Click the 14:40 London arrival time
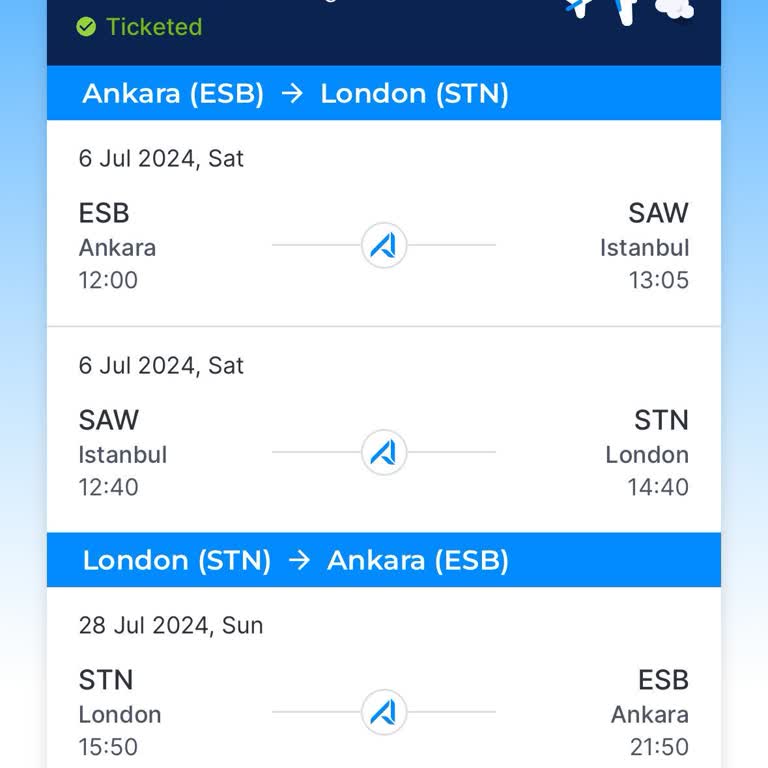 coord(658,487)
